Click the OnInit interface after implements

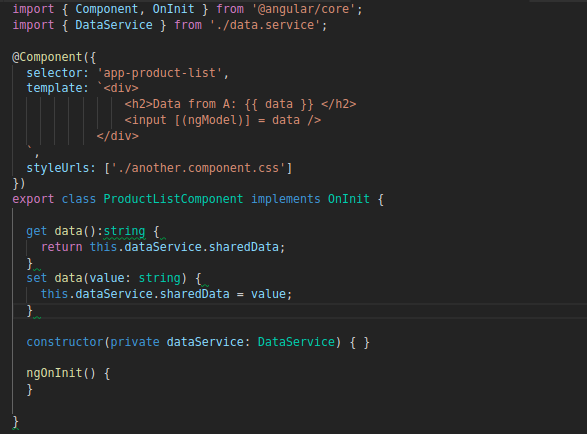(x=349, y=199)
